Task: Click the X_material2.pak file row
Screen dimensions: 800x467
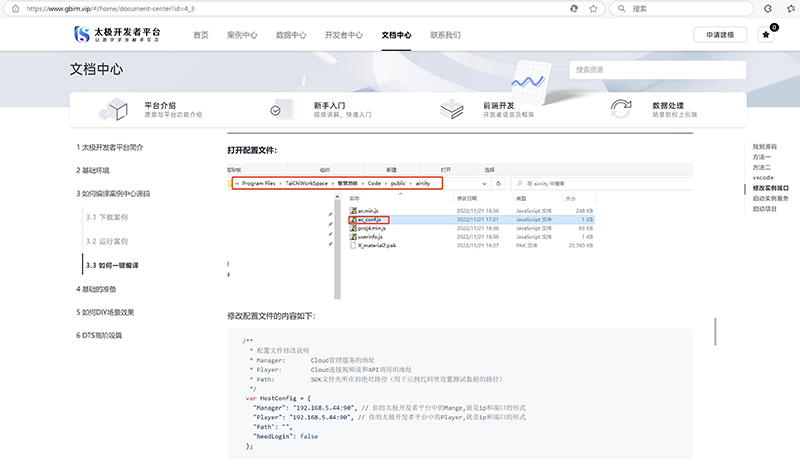Action: coord(471,245)
